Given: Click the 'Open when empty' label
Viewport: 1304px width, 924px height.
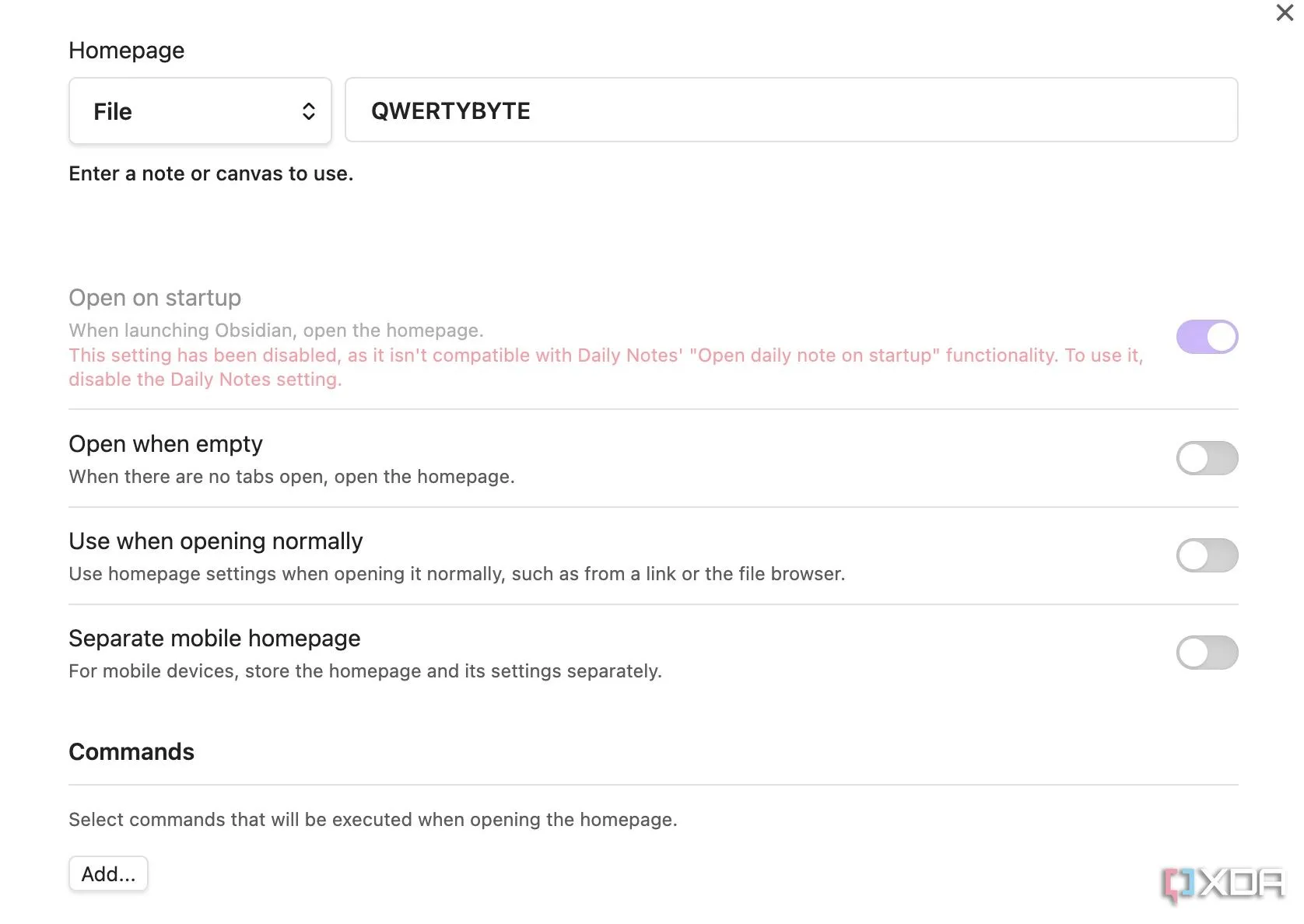Looking at the screenshot, I should (x=166, y=444).
